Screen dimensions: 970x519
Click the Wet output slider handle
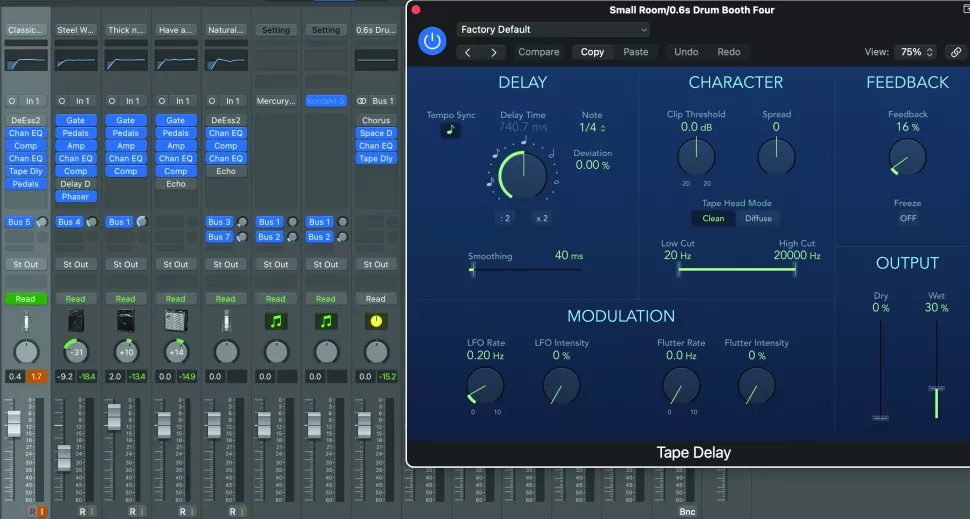click(936, 389)
